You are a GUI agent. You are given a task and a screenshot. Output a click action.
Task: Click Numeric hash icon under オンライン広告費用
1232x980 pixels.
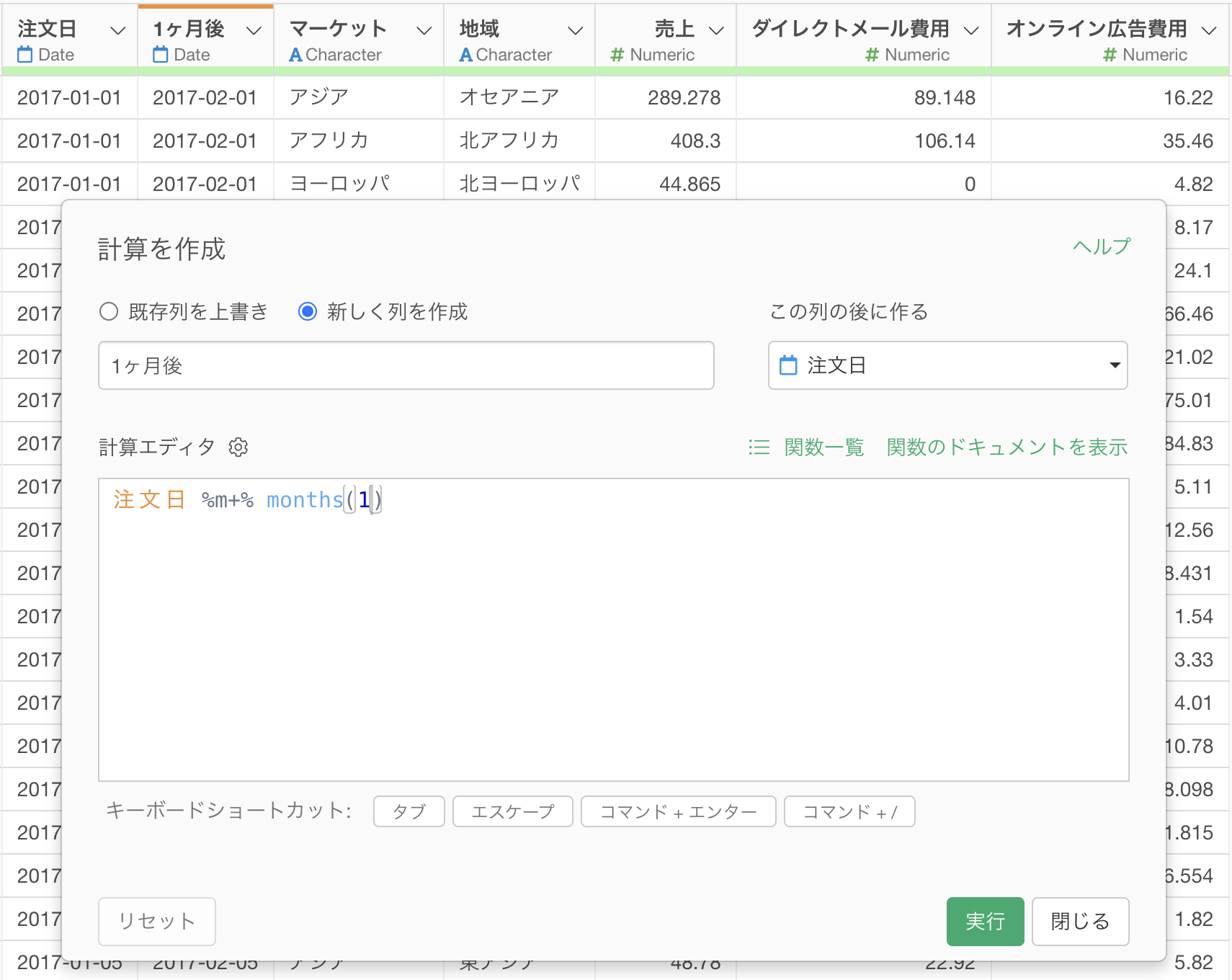click(1110, 55)
